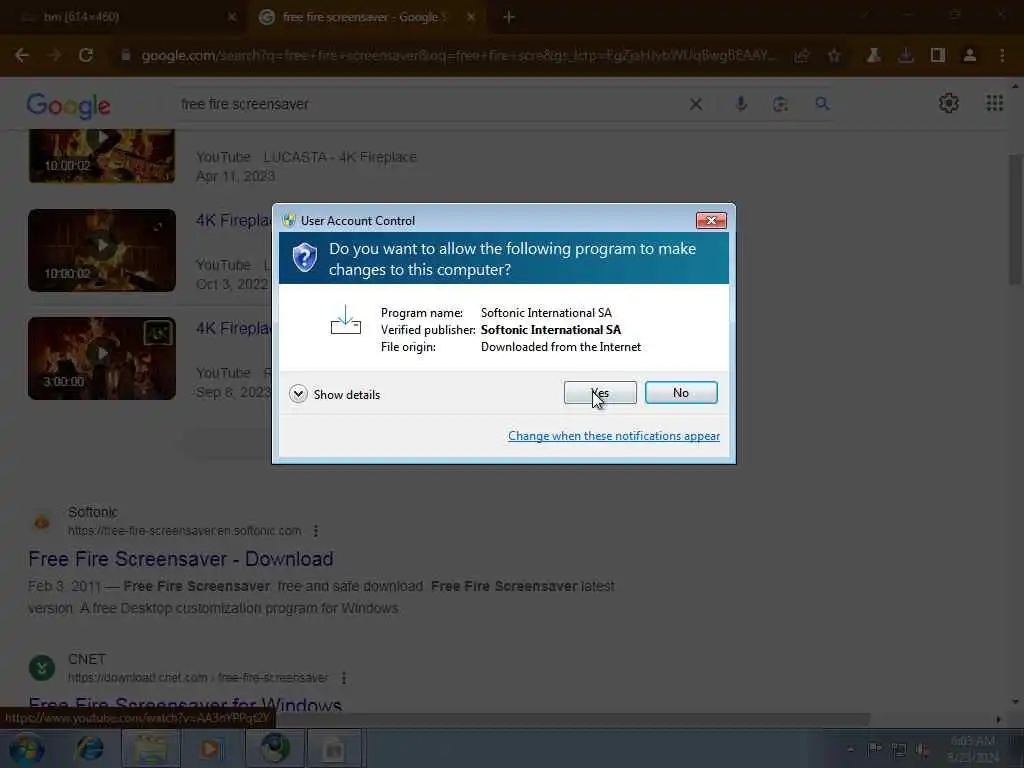Open Chrome from the taskbar

pos(275,748)
